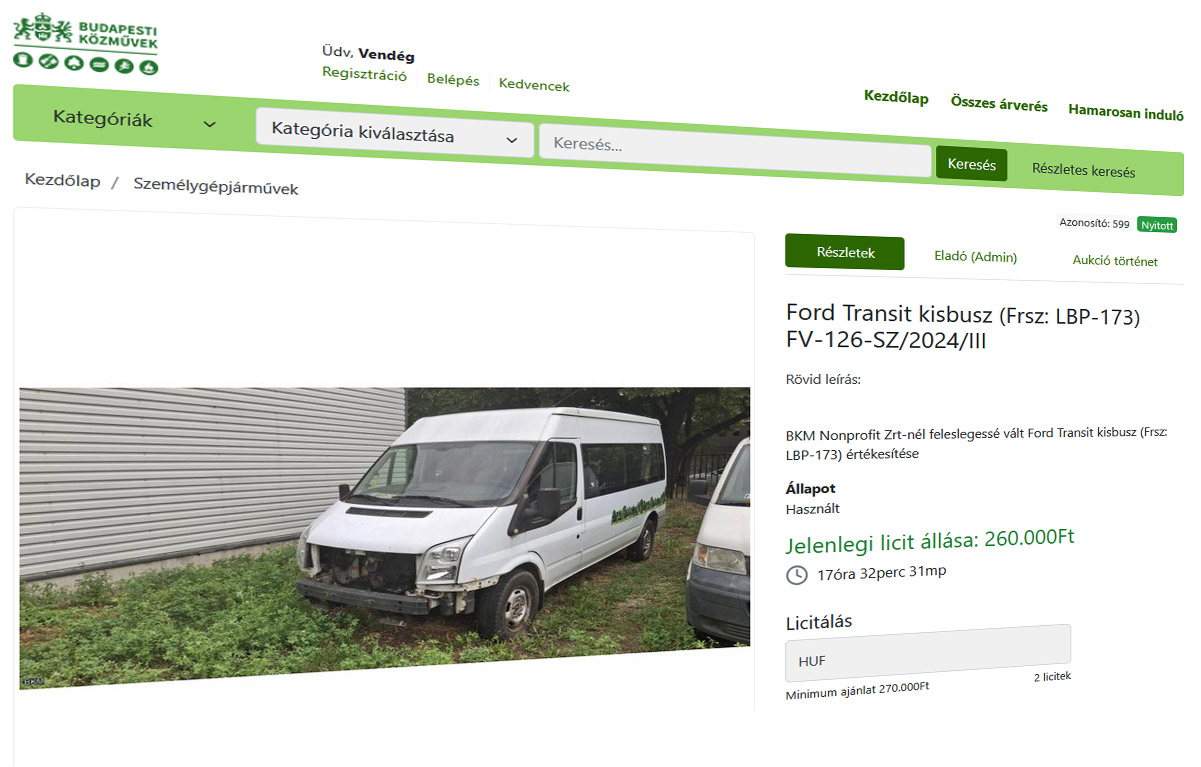Click the dark green Keresés button
The image size is (1201, 767).
coord(971,165)
